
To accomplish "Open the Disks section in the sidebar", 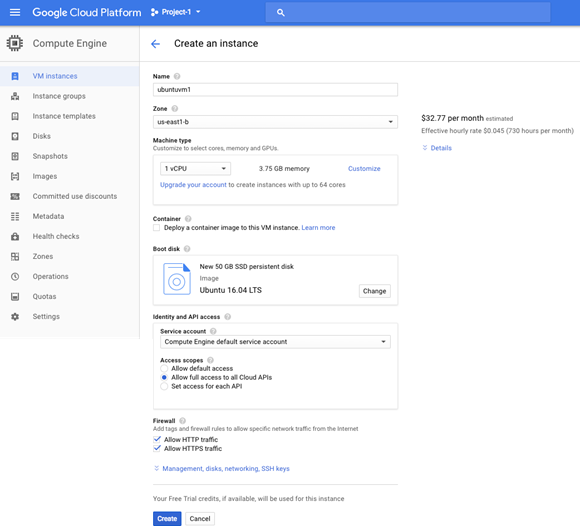I will (70, 136).
